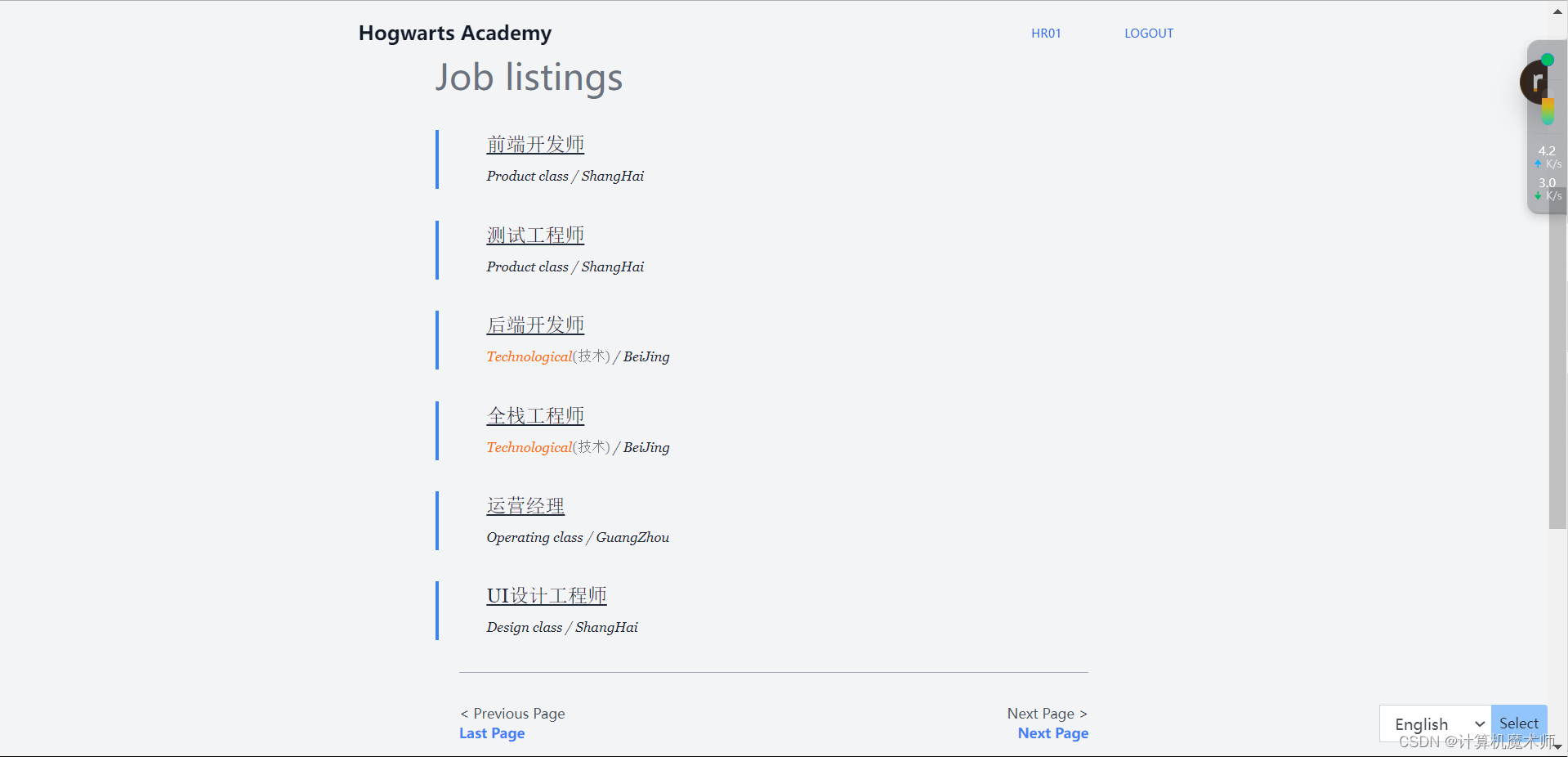Click the 'Job listings' heading
Screen dimensions: 1568x757
[529, 78]
